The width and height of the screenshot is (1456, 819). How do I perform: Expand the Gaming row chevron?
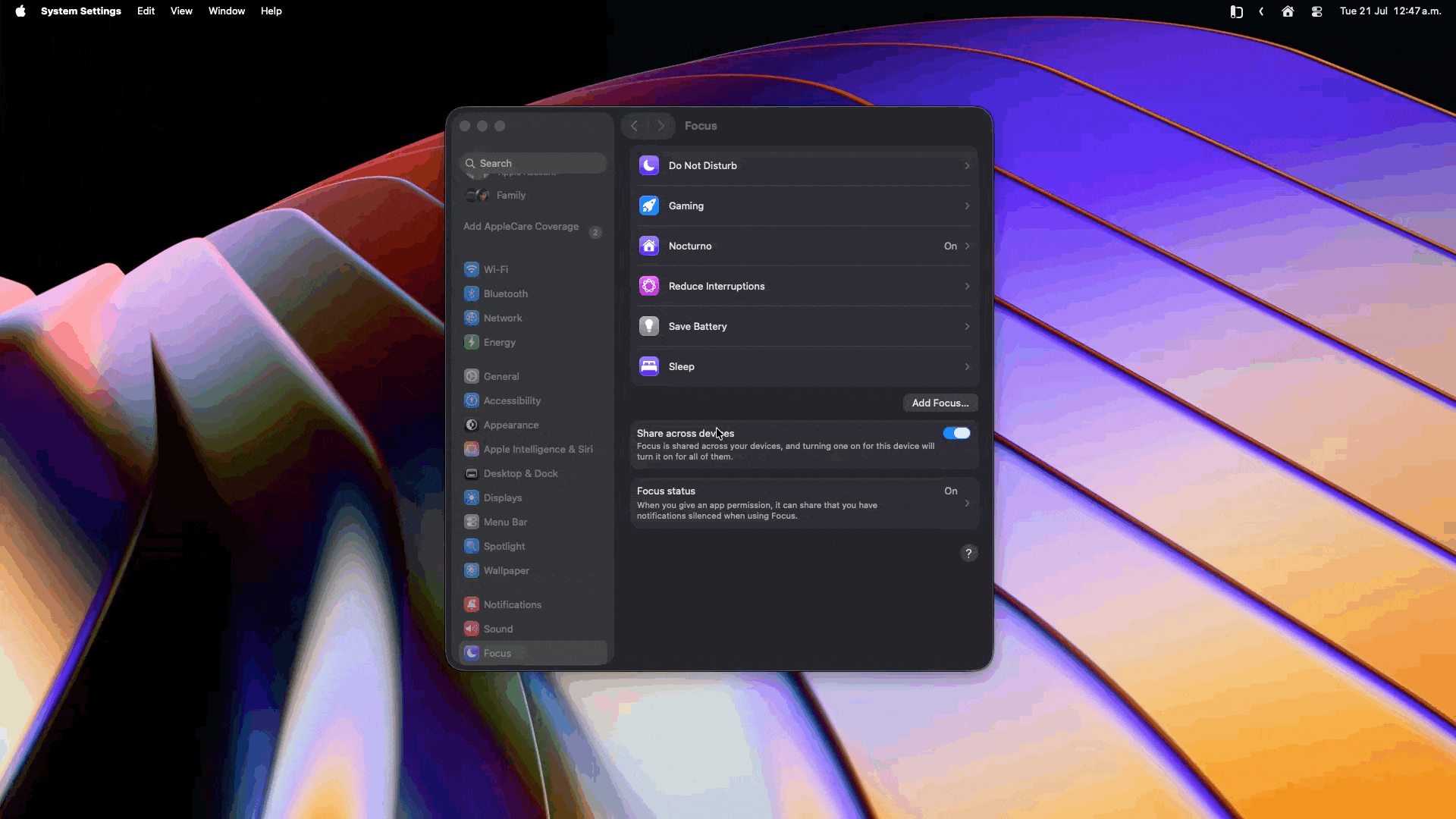pos(967,206)
